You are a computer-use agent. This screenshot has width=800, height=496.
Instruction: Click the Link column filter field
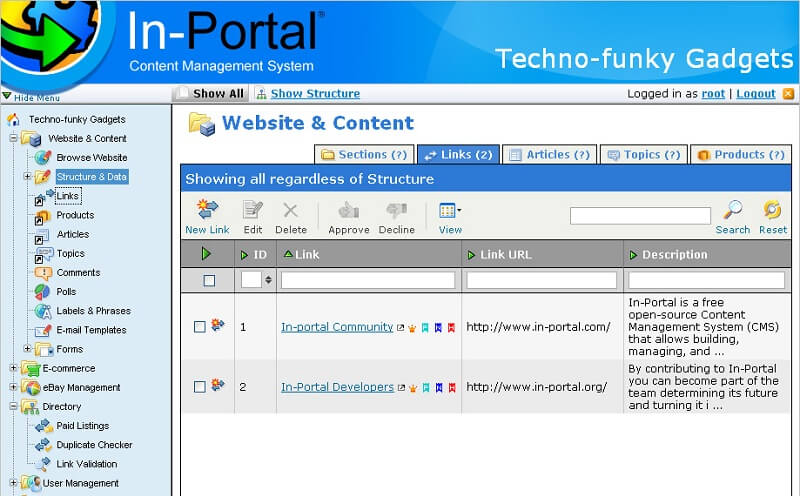[368, 280]
